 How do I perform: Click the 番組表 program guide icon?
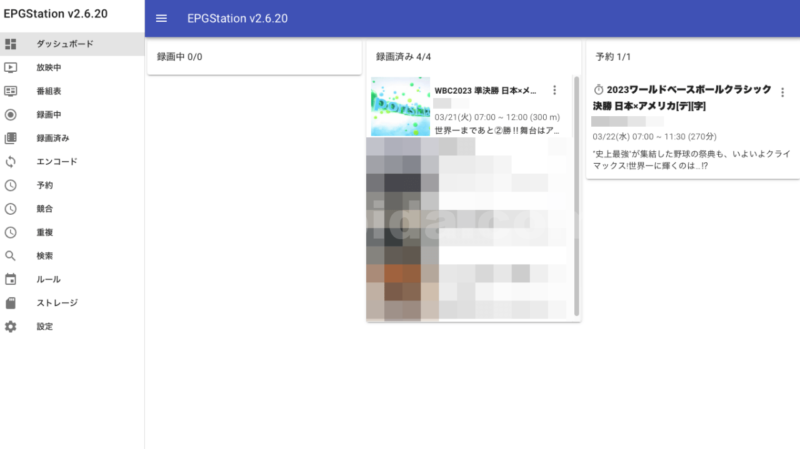pos(11,91)
